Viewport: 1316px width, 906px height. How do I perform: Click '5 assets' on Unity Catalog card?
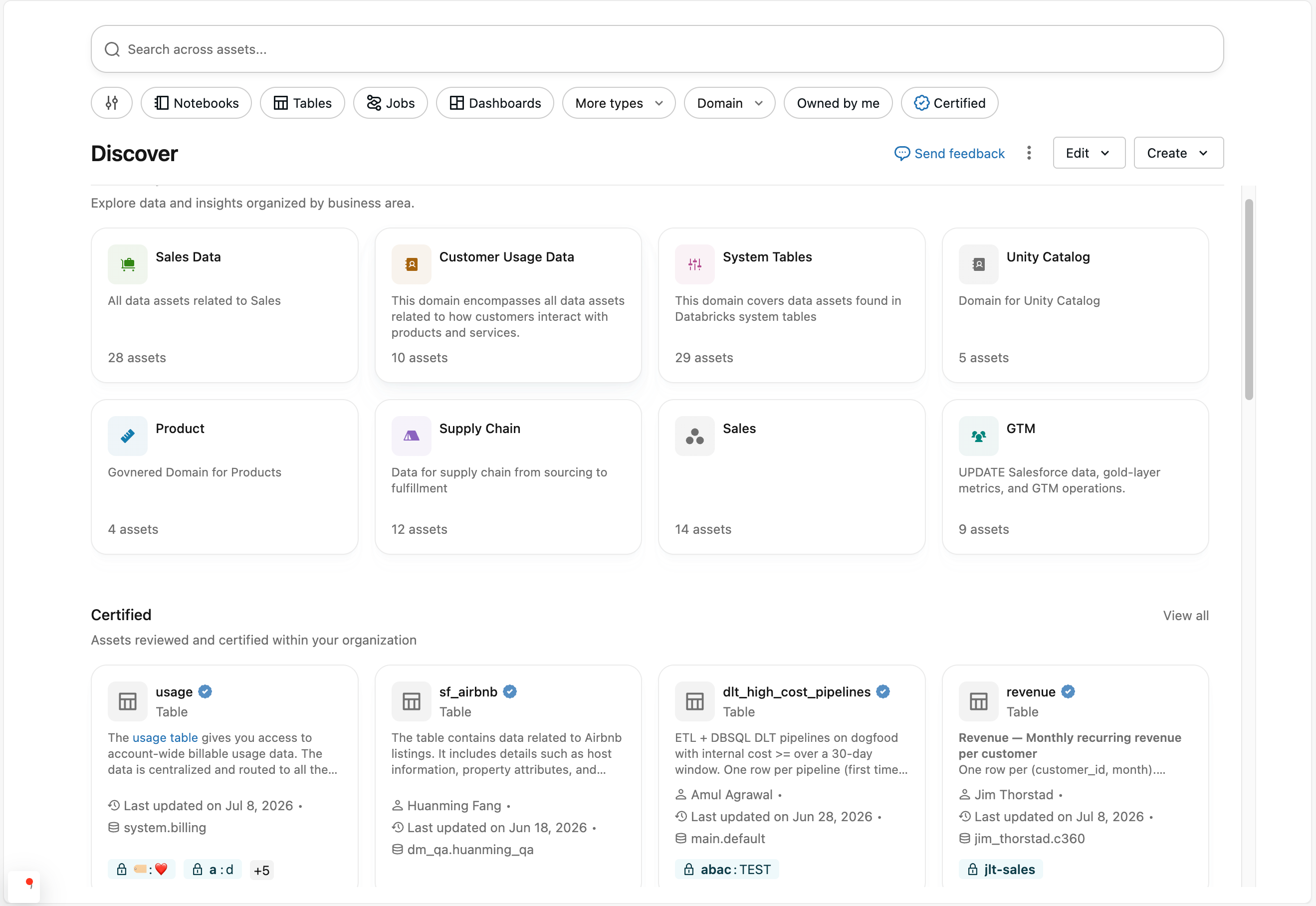tap(983, 358)
